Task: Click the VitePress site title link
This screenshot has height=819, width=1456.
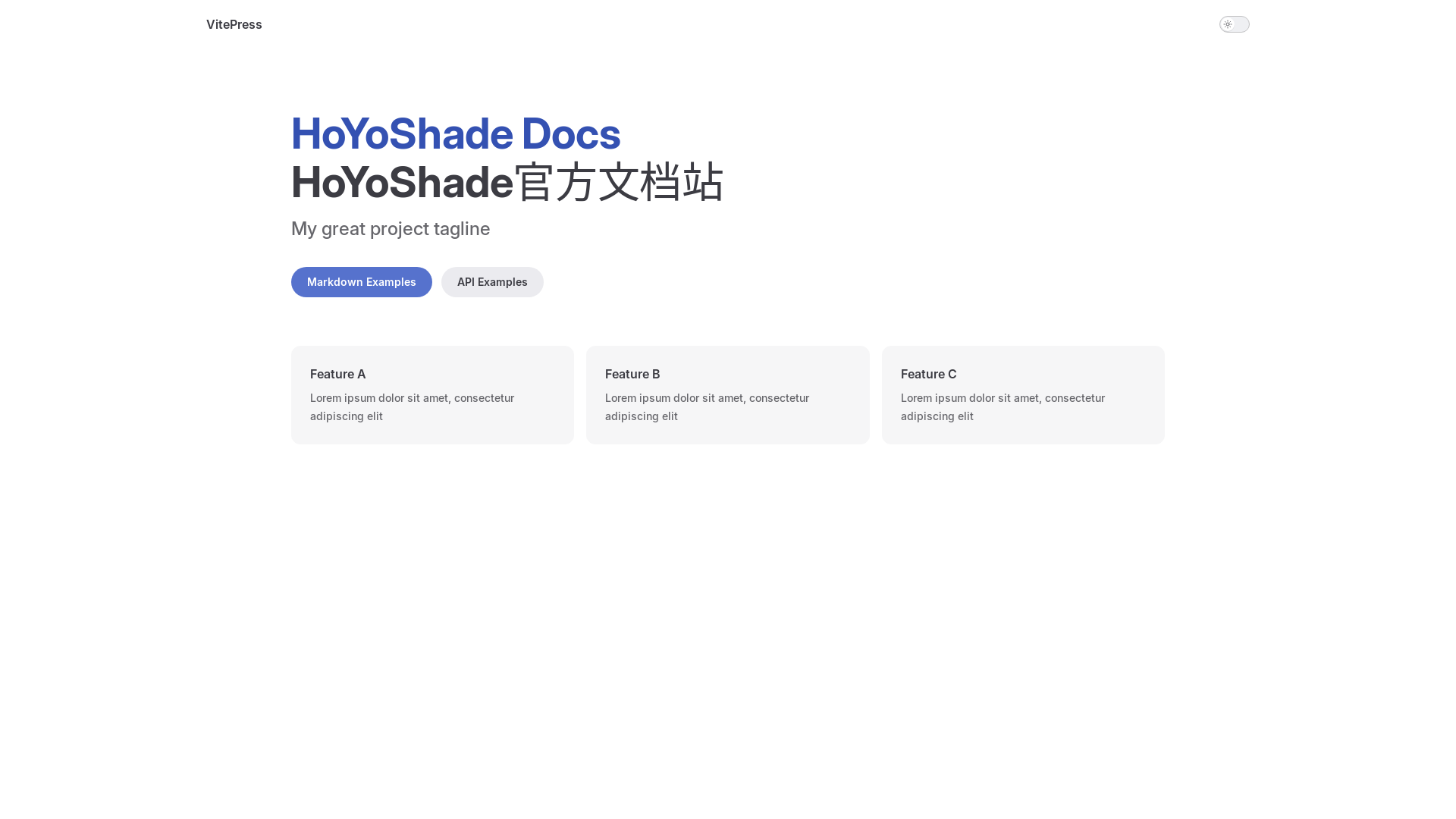Action: point(234,24)
